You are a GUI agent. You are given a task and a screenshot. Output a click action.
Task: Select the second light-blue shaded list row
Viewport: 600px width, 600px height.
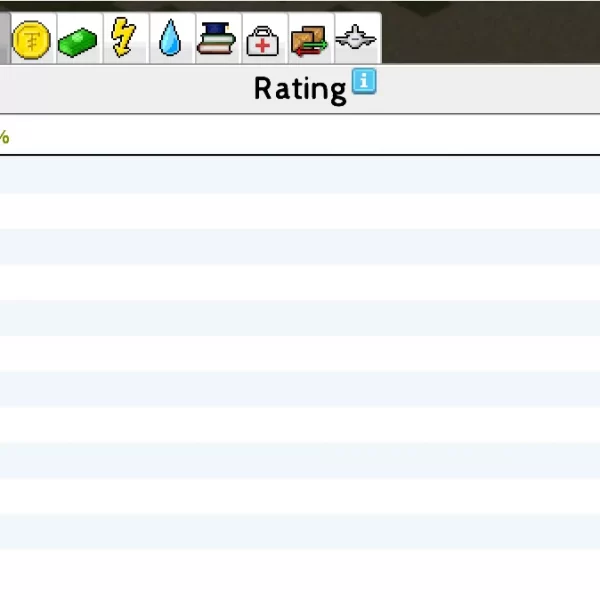pos(300,247)
